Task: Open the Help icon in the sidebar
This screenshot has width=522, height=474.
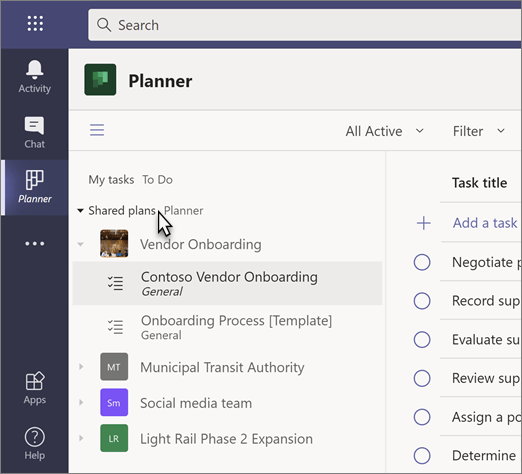Action: (x=35, y=443)
